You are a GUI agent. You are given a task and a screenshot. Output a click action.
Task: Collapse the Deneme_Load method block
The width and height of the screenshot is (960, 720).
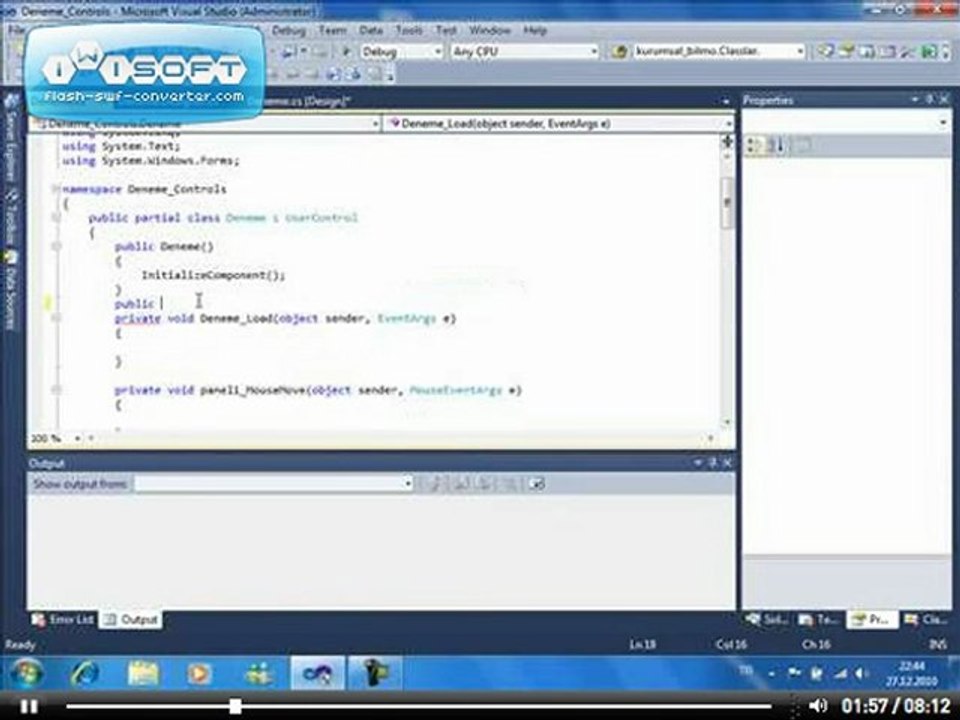[x=56, y=318]
